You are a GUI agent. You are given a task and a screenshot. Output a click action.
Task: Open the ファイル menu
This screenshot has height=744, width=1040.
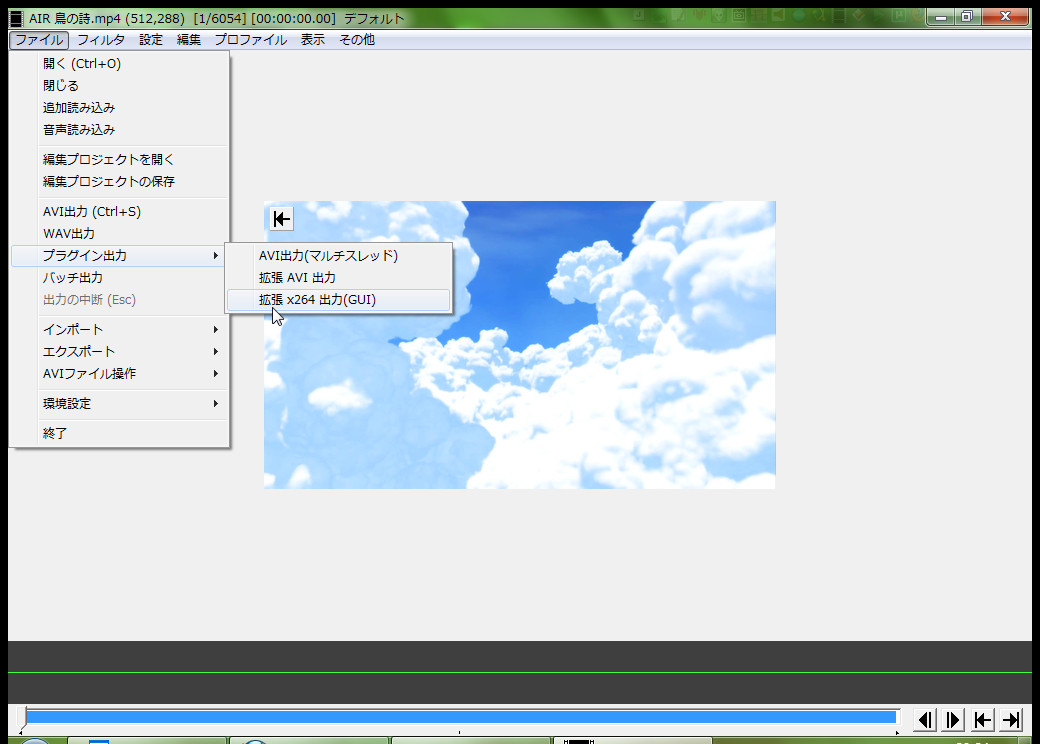[x=39, y=40]
